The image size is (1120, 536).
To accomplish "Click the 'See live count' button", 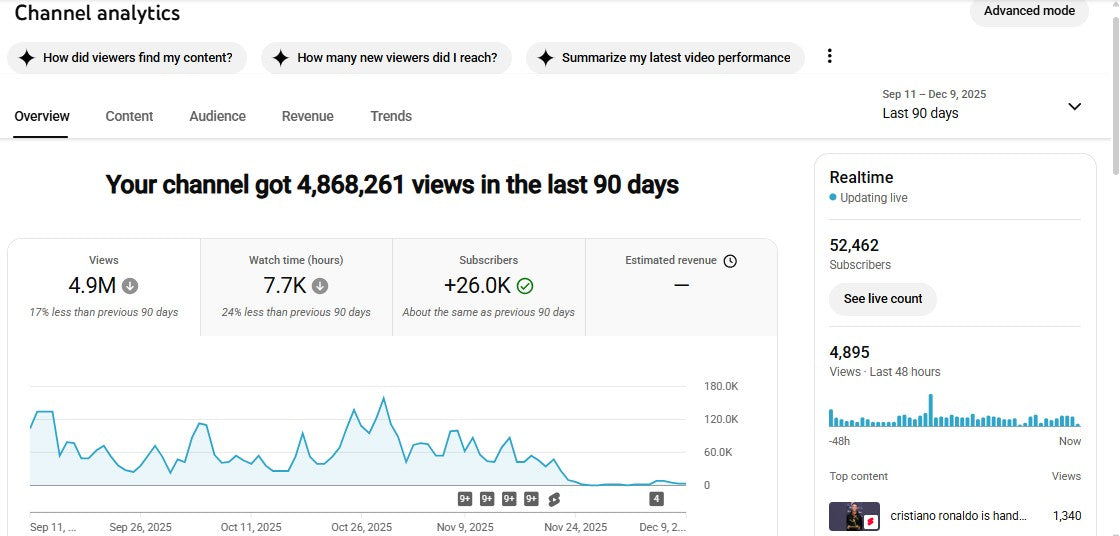I will point(882,299).
